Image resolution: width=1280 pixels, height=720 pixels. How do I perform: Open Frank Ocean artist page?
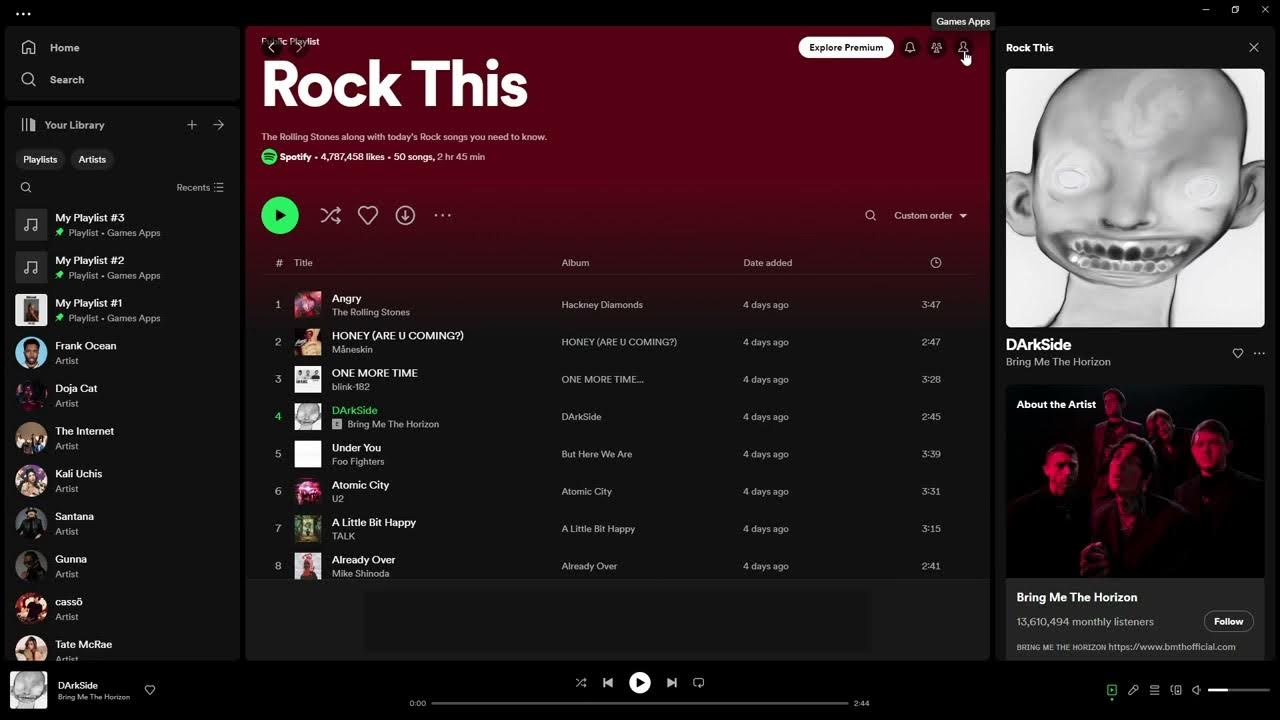coord(122,353)
